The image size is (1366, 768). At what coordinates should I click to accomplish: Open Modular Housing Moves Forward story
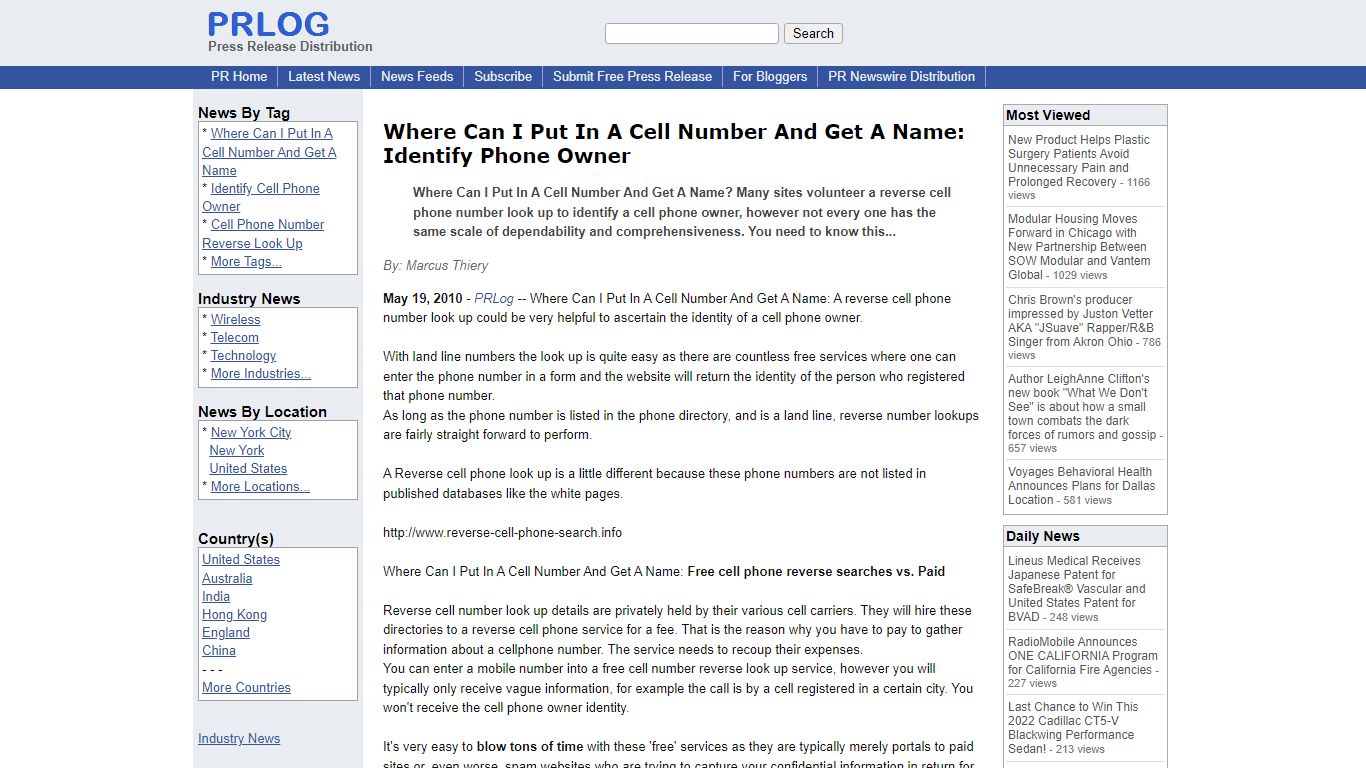coord(1079,247)
